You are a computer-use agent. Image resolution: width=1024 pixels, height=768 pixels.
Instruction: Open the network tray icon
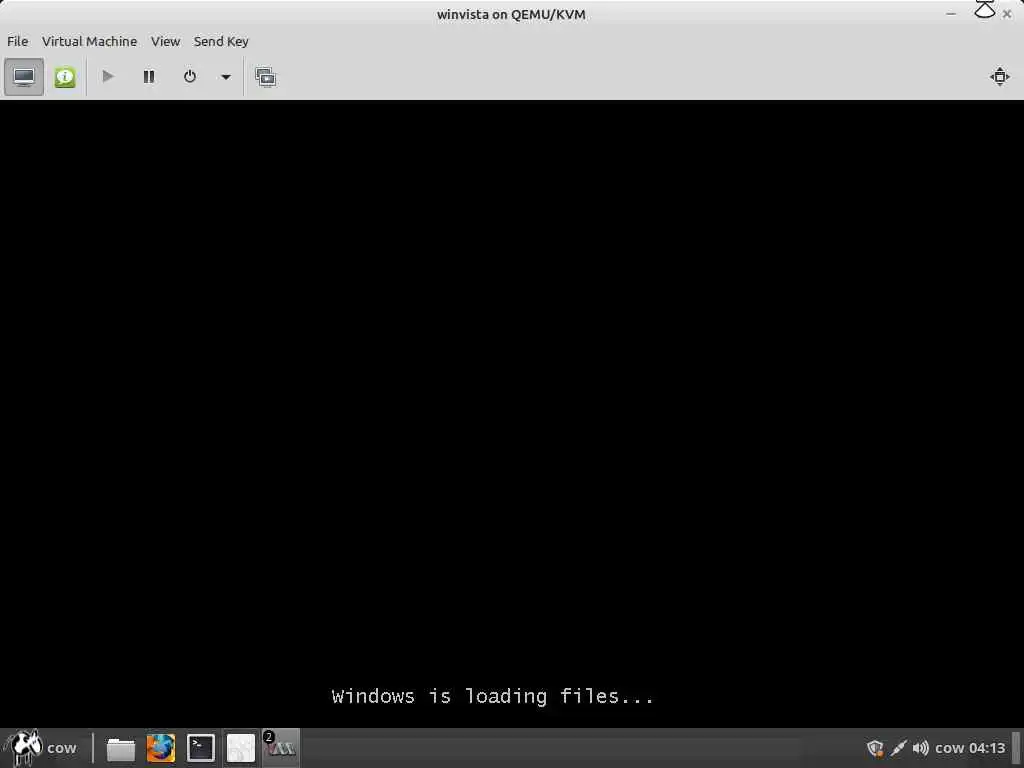(x=899, y=748)
